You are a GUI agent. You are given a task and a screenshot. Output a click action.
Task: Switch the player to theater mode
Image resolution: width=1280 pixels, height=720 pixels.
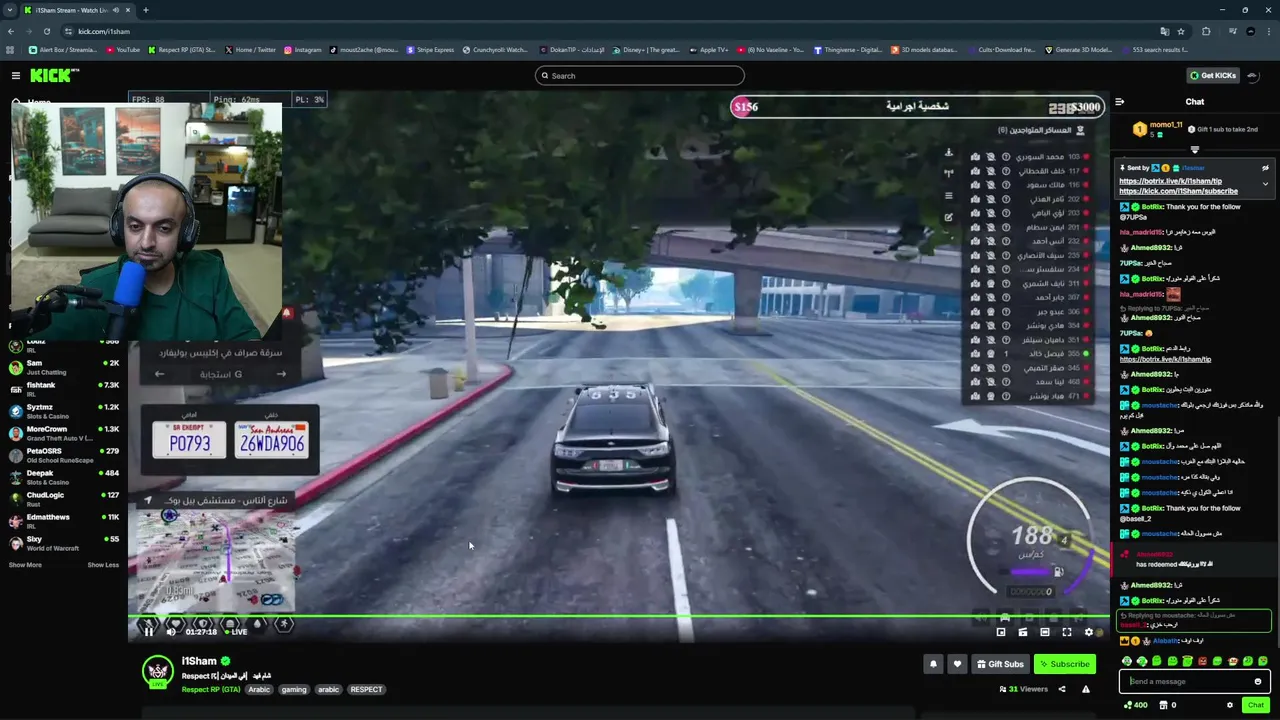tap(1045, 632)
